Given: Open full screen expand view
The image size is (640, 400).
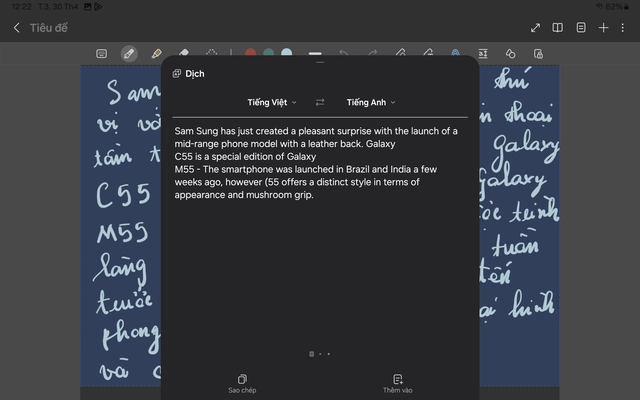Looking at the screenshot, I should point(535,28).
